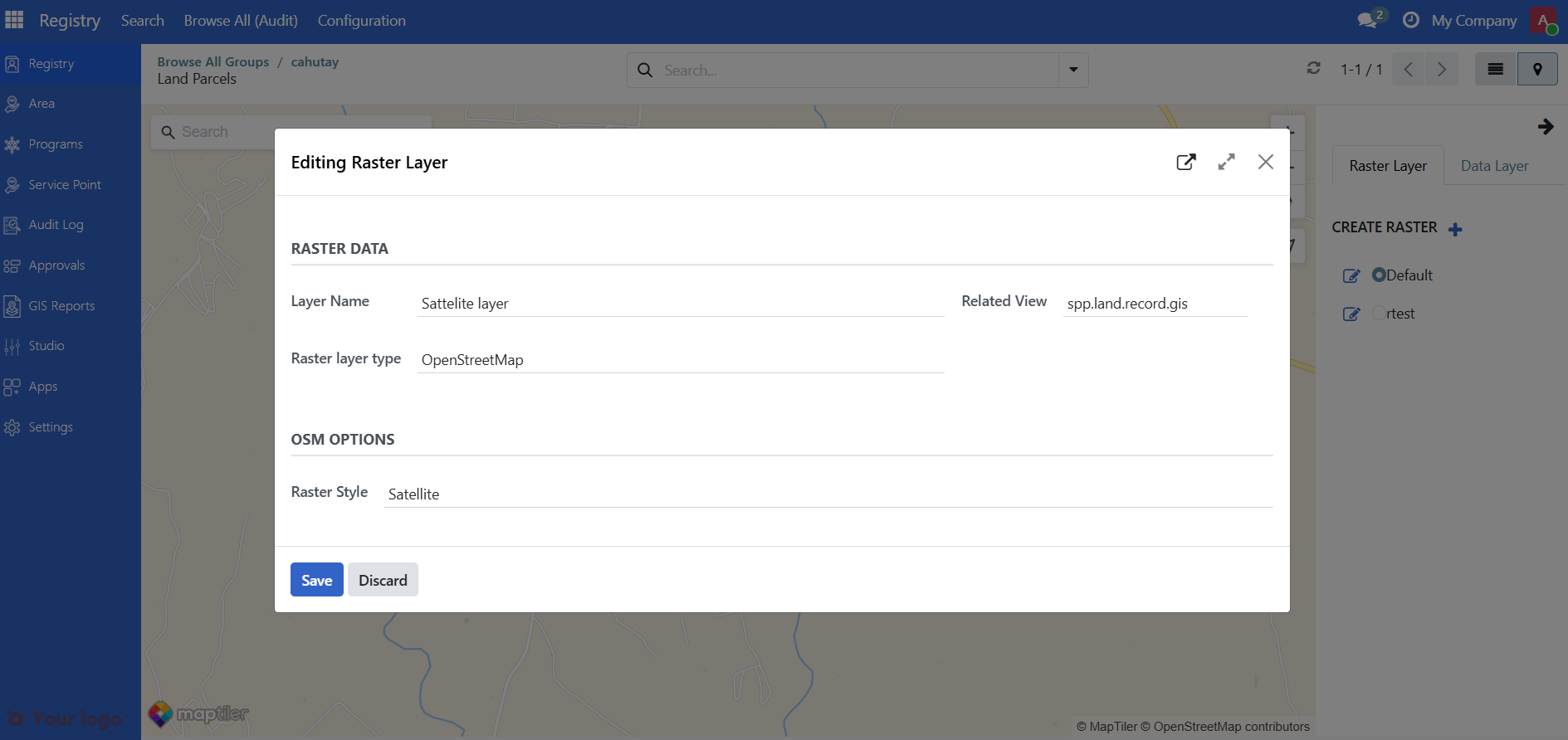
Task: Click My Company switcher
Action: pos(1474,21)
